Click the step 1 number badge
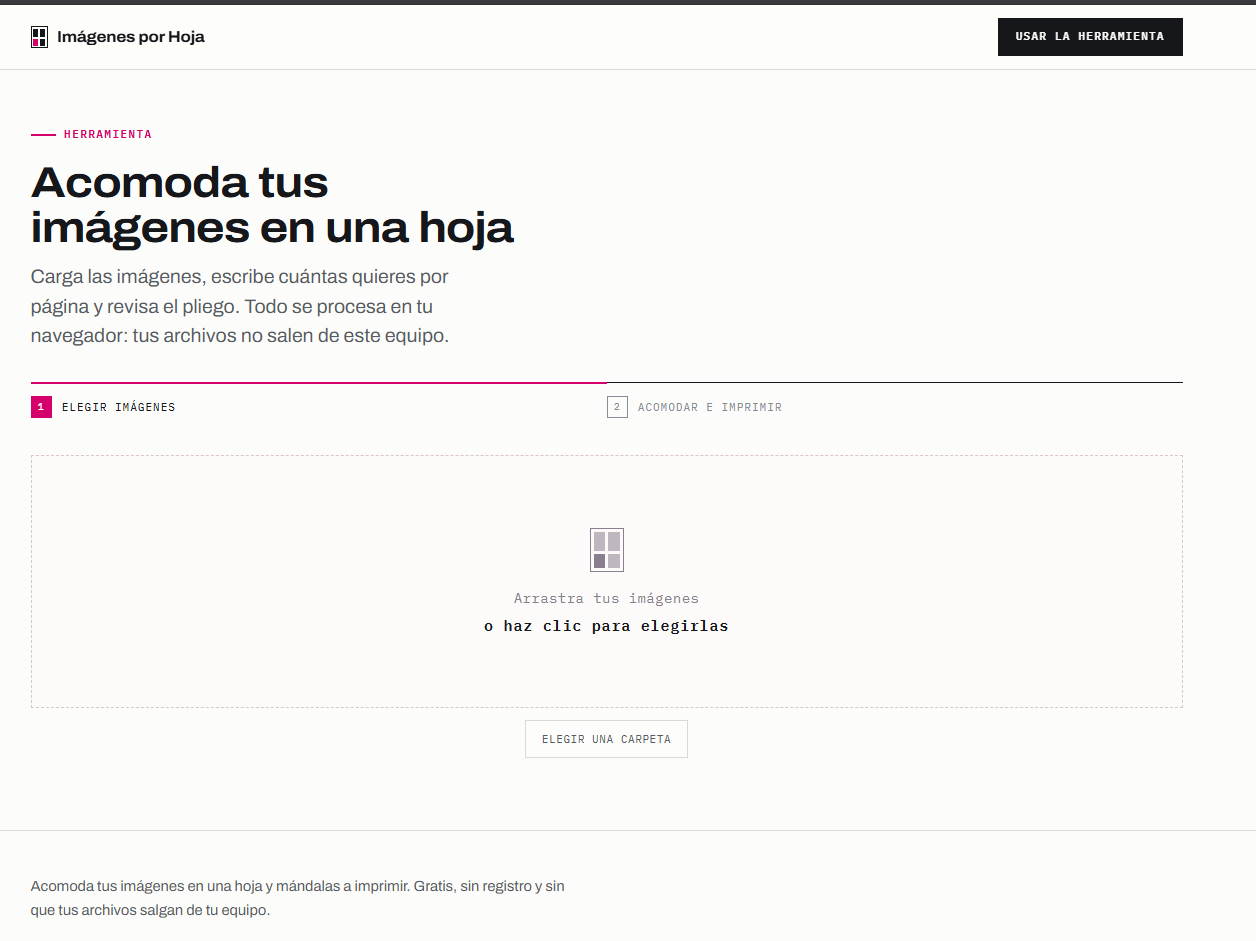1256x941 pixels. point(41,407)
